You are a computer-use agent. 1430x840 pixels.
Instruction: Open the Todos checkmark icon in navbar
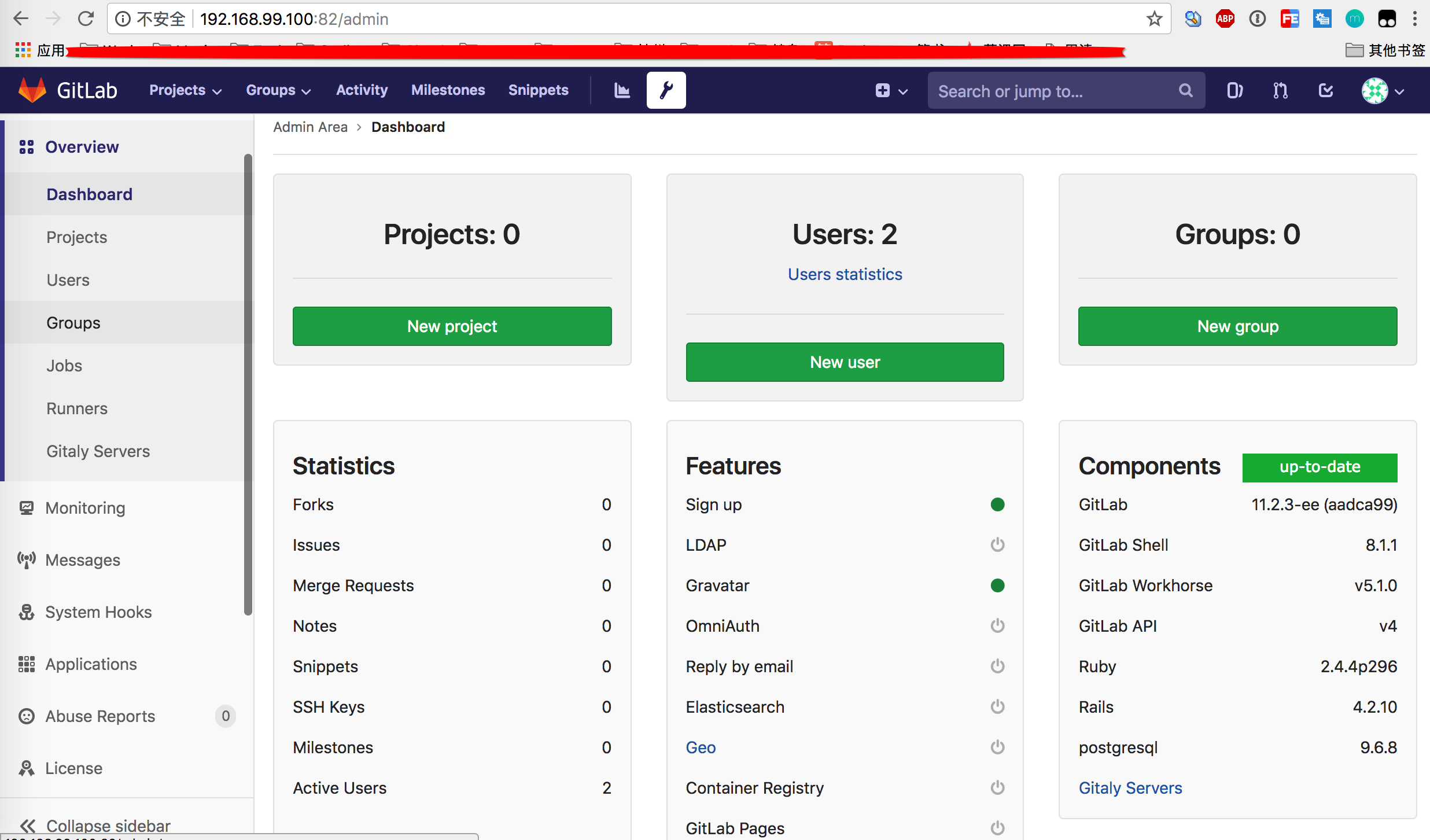(1325, 90)
